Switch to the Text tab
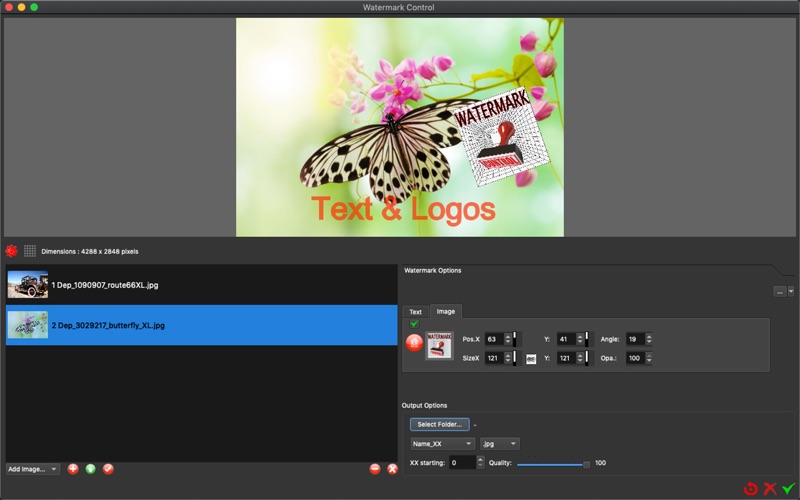The height and width of the screenshot is (500, 800). point(415,312)
